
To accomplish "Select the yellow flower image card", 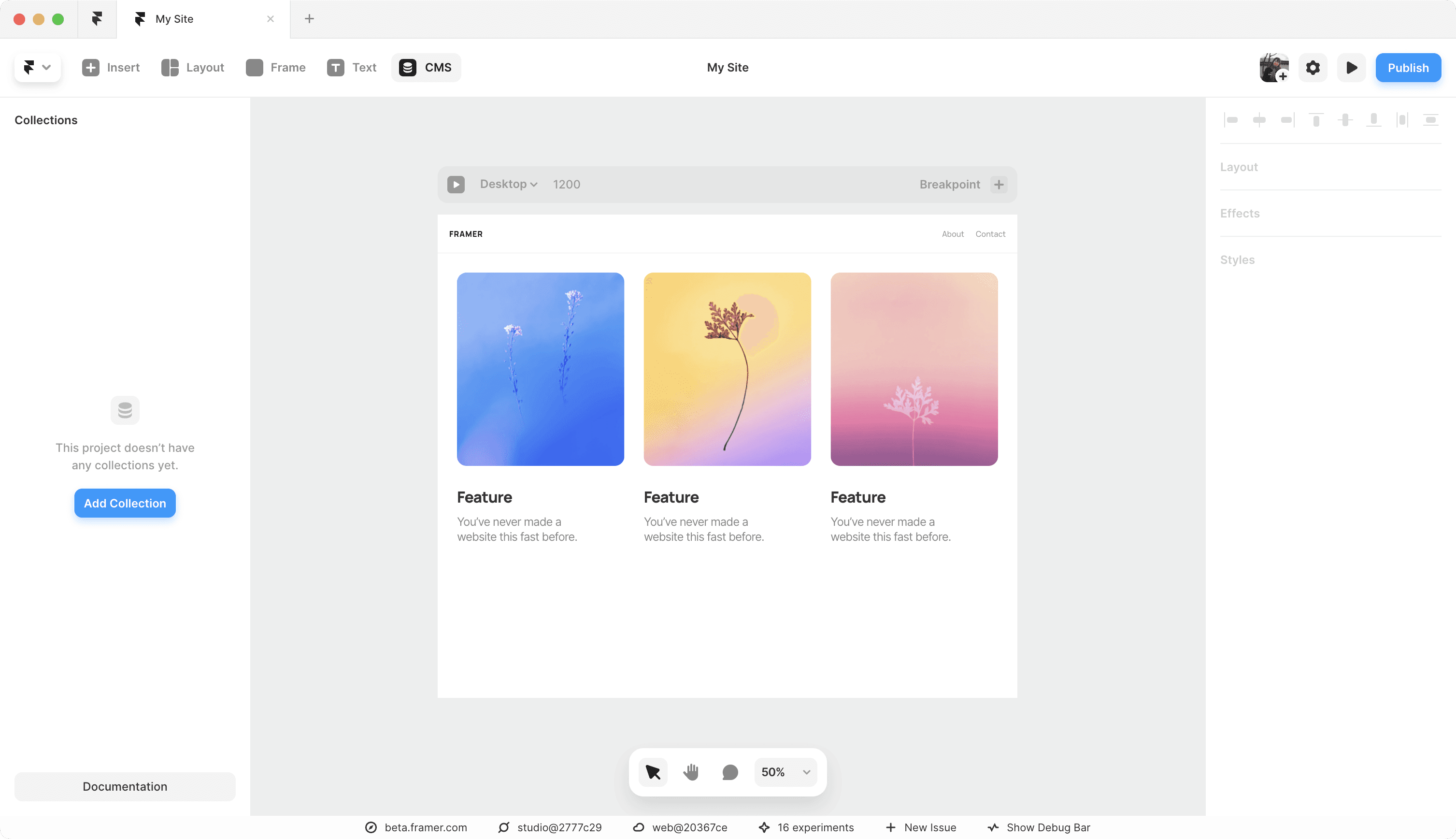I will [727, 369].
